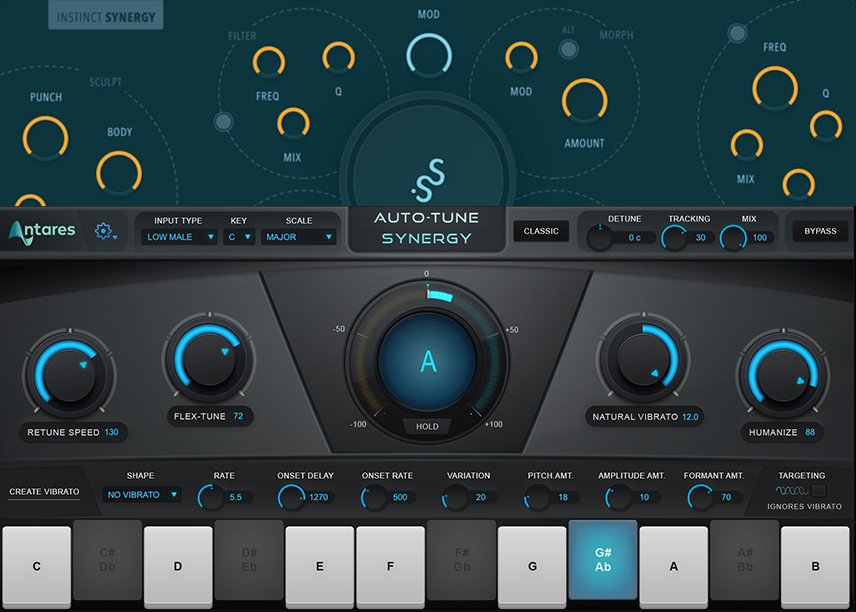Click the Auto-Tune Mix knob beside 100
Screen dimensions: 856x612
click(x=733, y=238)
